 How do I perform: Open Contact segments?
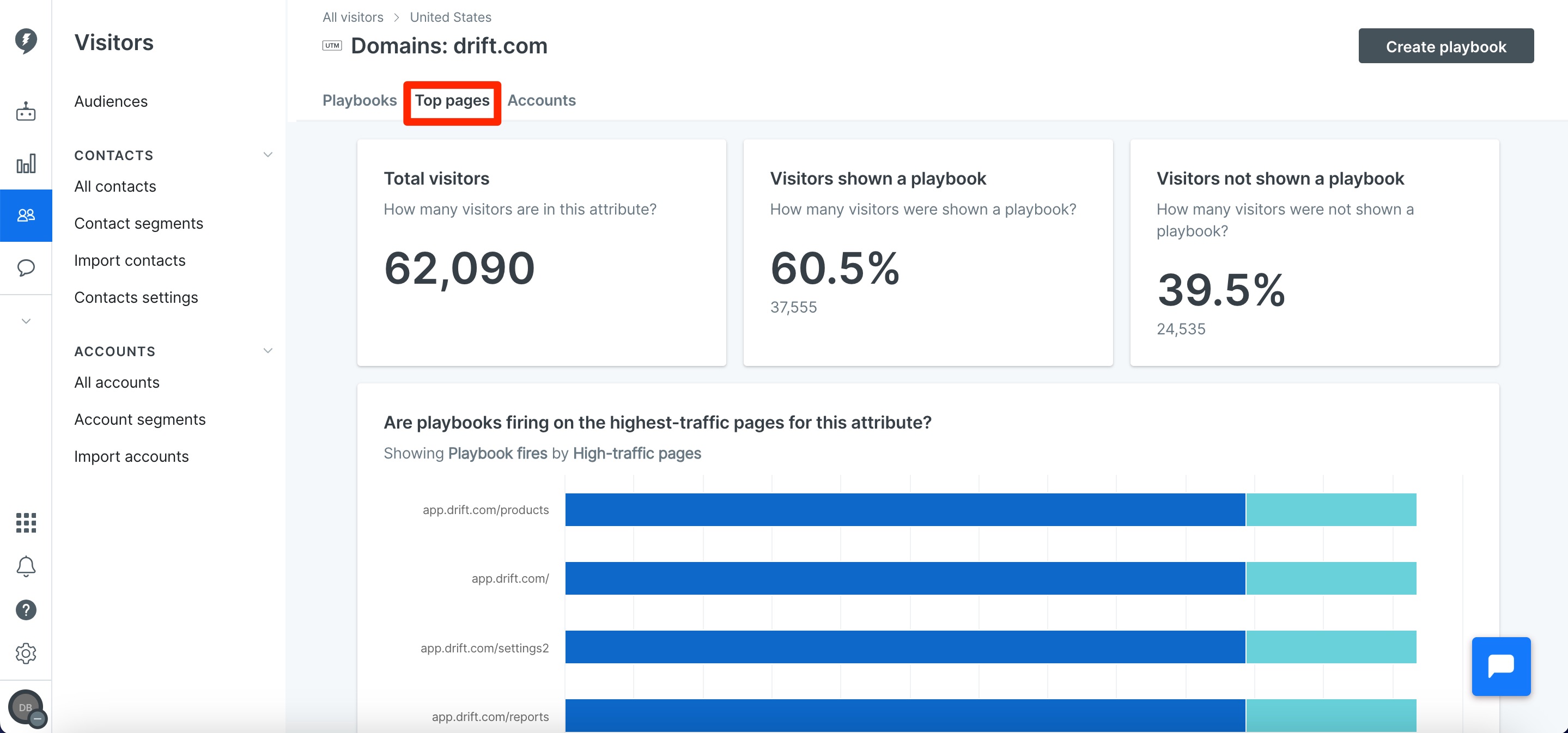pos(138,223)
